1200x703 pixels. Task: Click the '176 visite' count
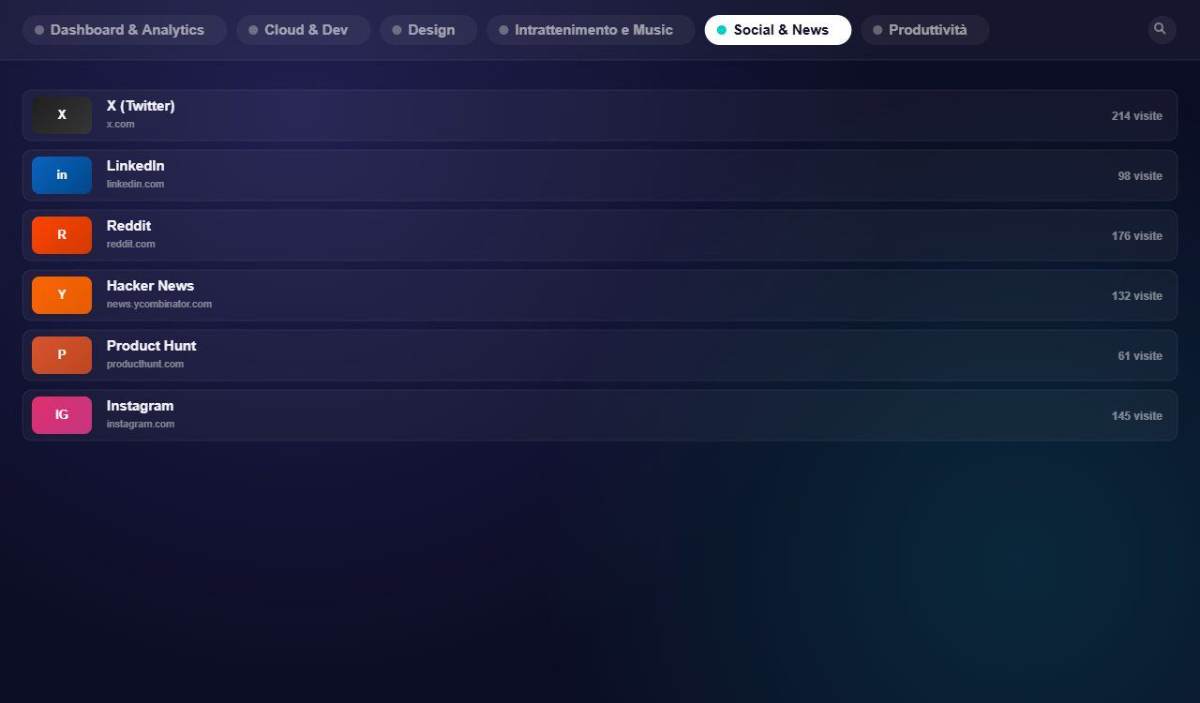click(1137, 236)
